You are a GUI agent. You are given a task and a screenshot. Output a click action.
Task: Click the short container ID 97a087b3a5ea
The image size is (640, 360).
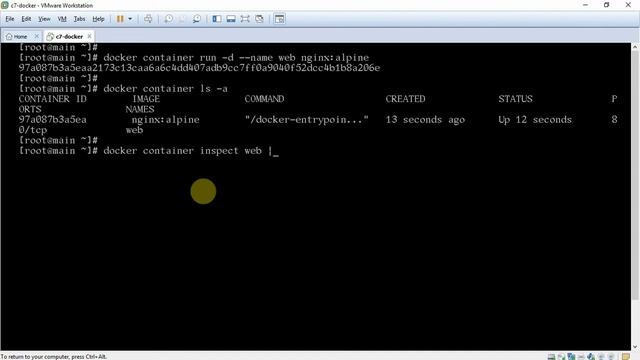[x=53, y=120]
